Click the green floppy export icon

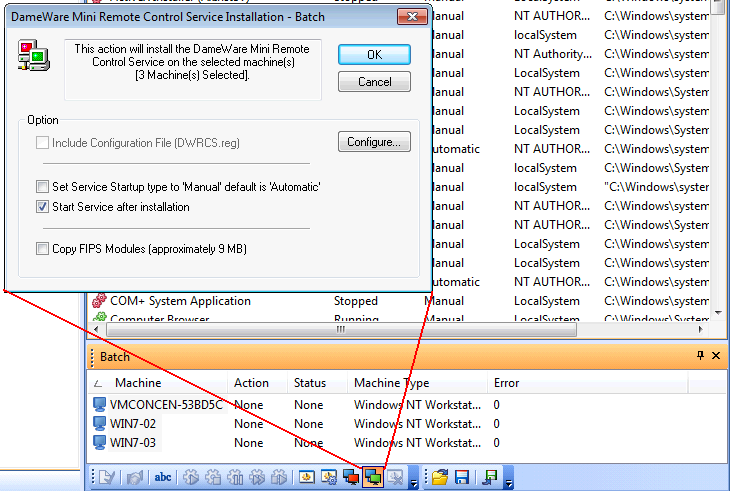(x=490, y=477)
